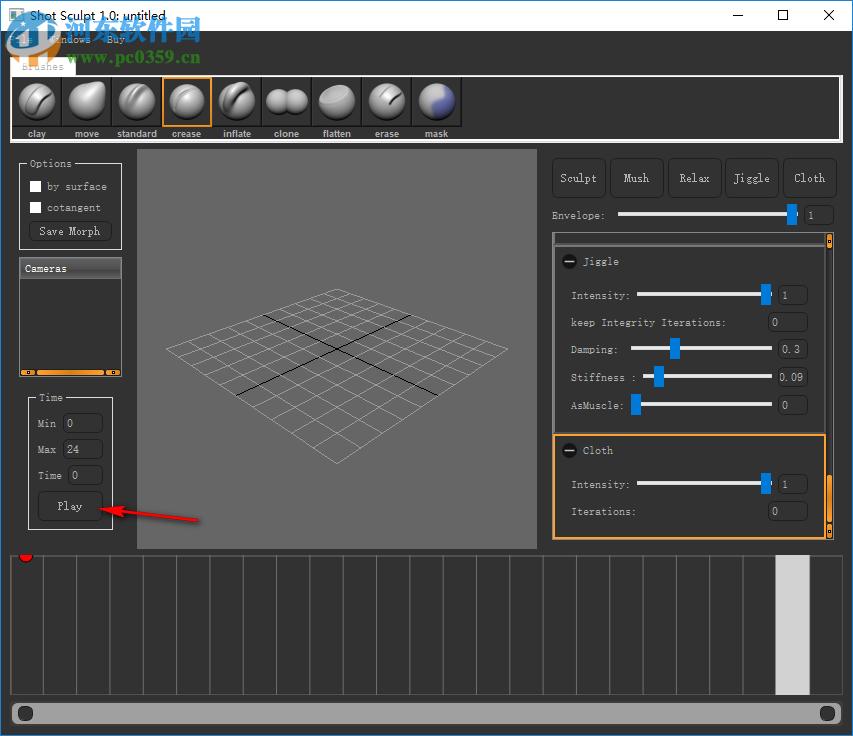Collapse the Cloth section

569,451
